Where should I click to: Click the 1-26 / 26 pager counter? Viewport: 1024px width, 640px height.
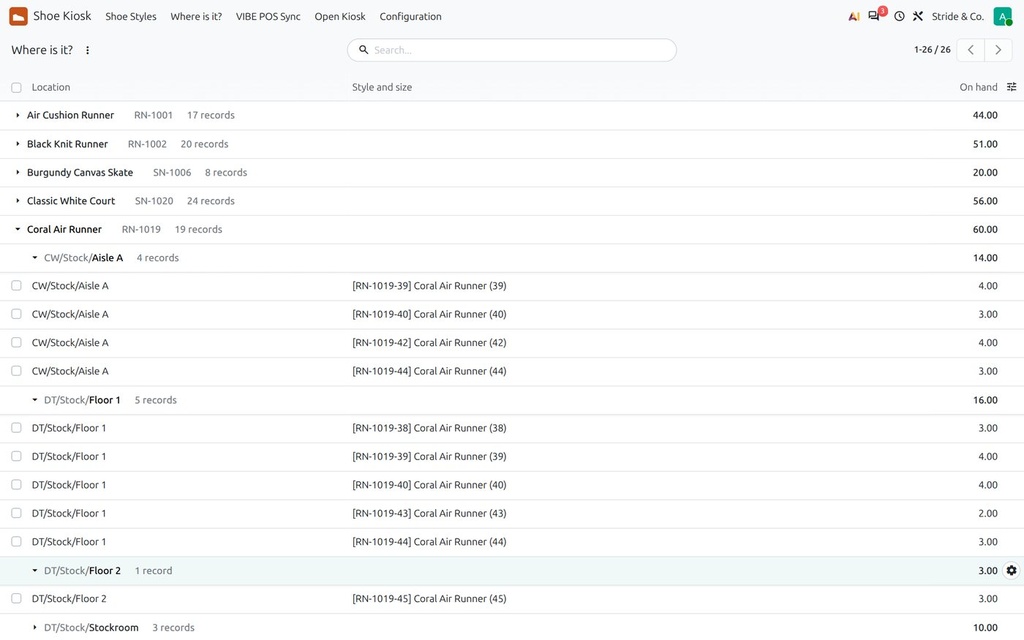932,50
